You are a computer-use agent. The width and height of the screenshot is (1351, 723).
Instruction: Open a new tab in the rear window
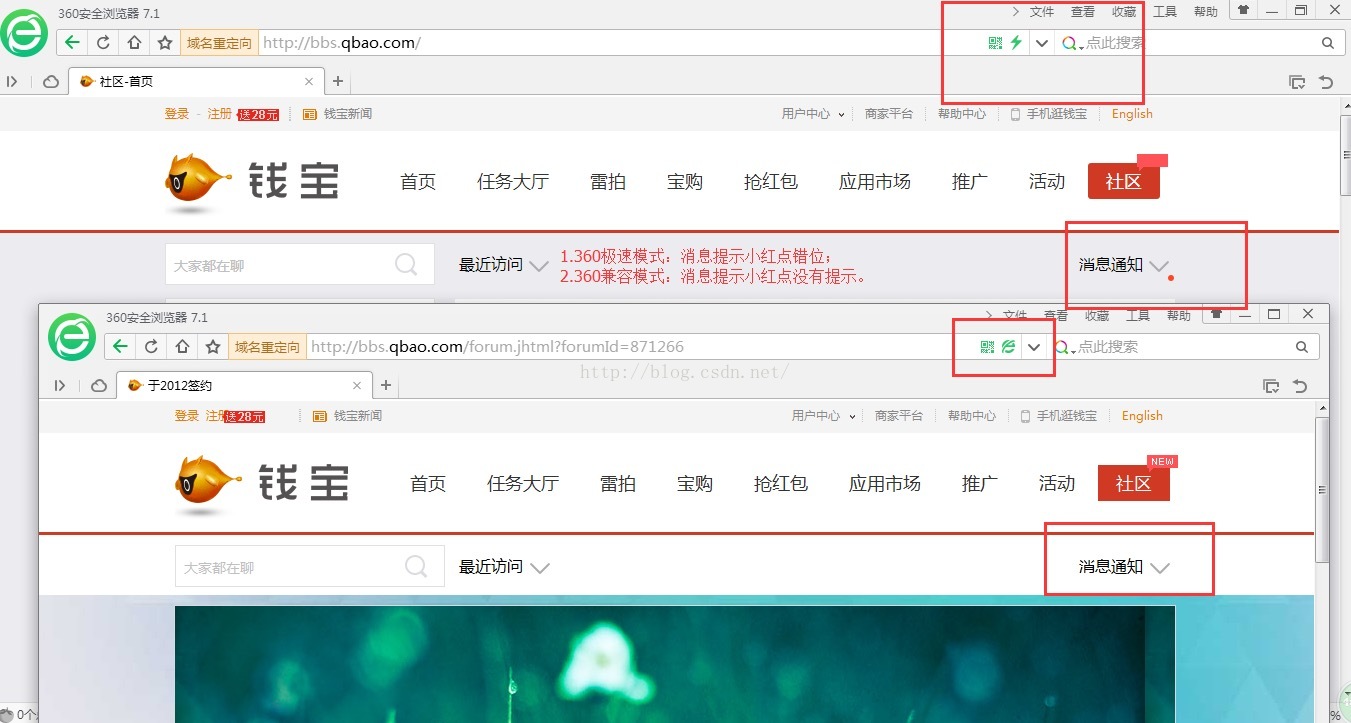(x=338, y=82)
